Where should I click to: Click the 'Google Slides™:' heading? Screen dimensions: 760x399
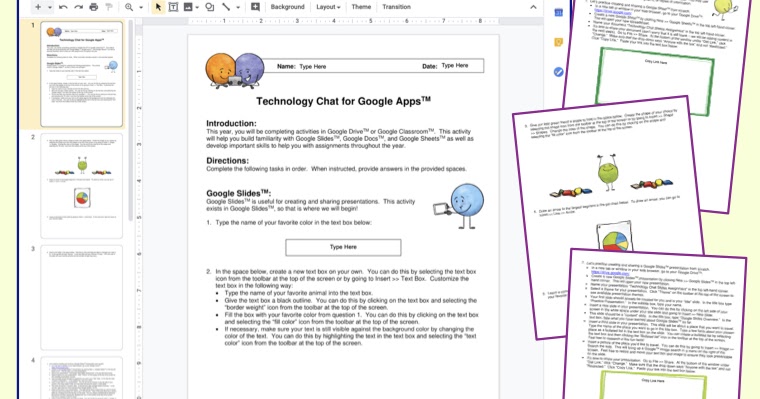tap(238, 193)
